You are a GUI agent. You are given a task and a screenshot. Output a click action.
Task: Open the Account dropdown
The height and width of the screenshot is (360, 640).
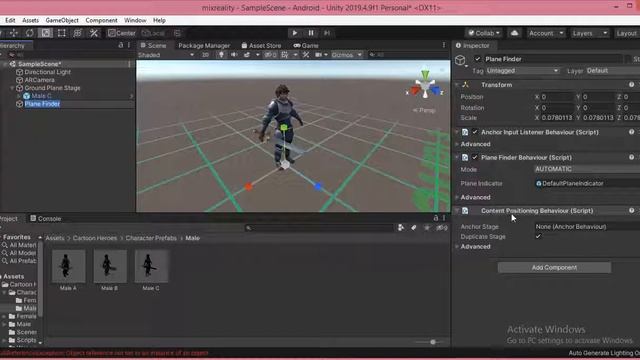tap(546, 33)
